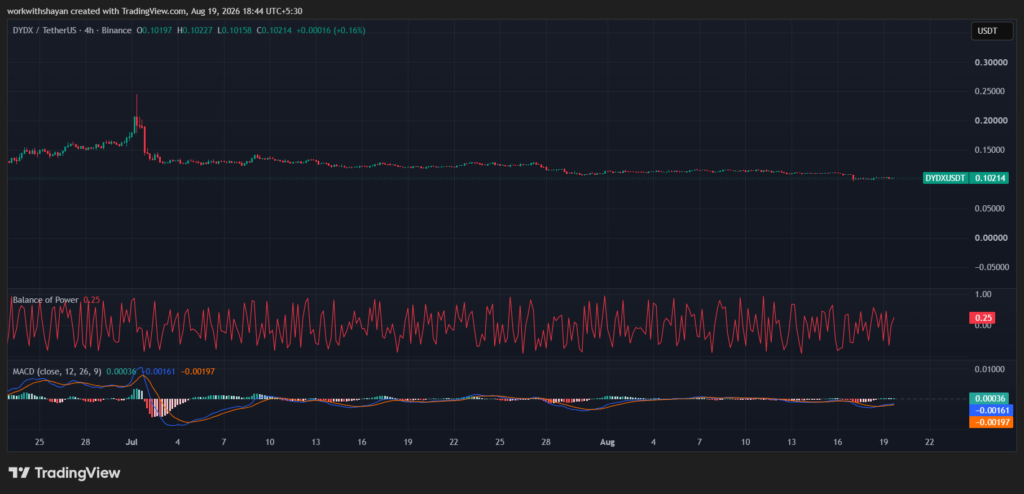
Task: Click the August 4 date label
Action: (x=654, y=442)
